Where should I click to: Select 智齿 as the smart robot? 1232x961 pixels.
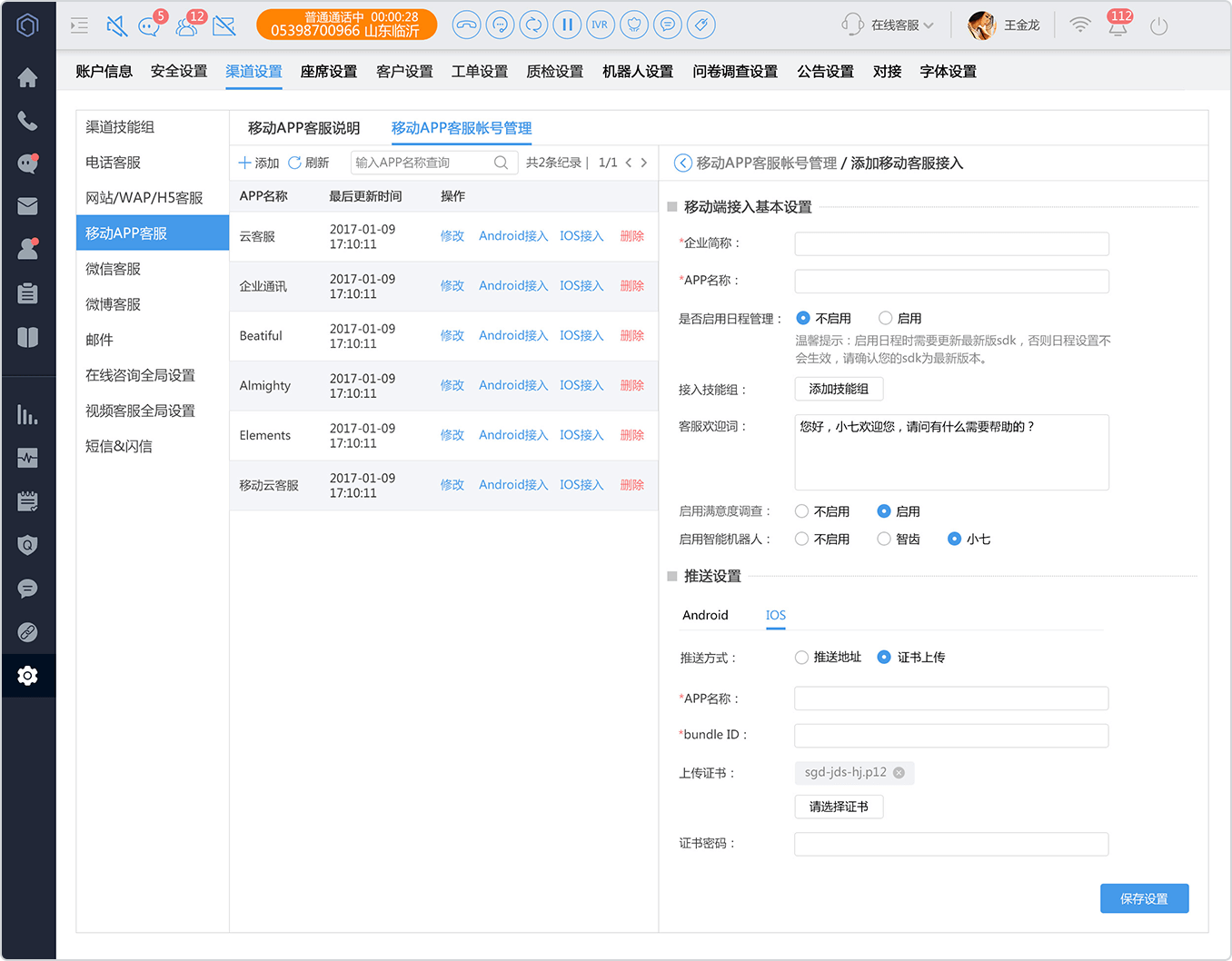coord(883,539)
